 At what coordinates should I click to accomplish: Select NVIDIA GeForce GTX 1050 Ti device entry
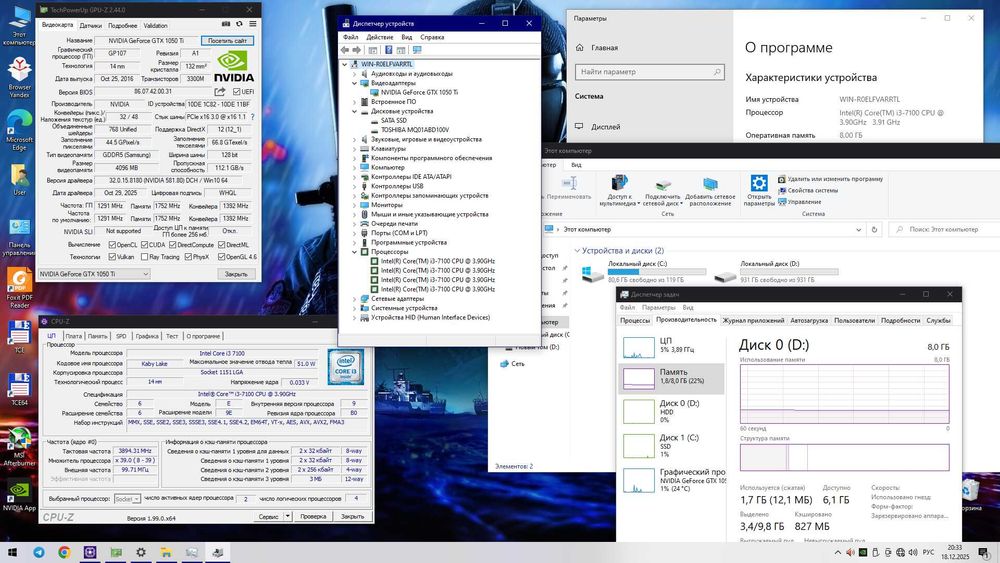click(x=419, y=92)
